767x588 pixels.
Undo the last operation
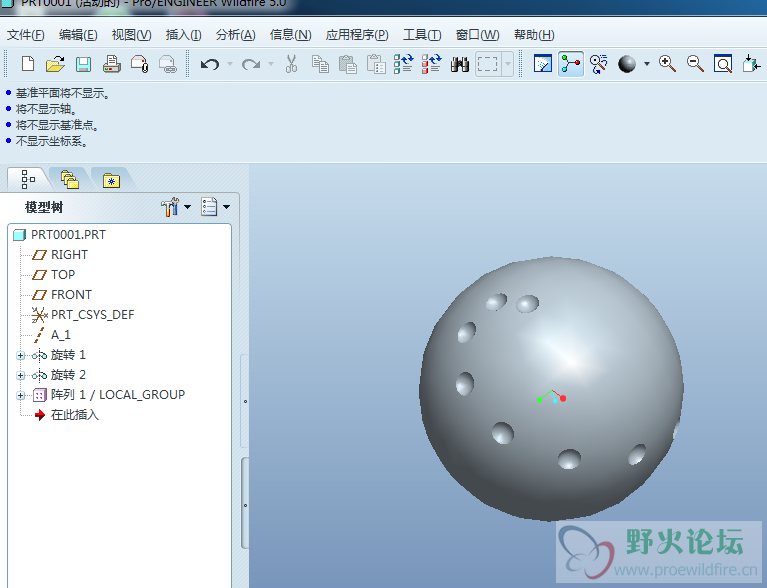click(210, 64)
